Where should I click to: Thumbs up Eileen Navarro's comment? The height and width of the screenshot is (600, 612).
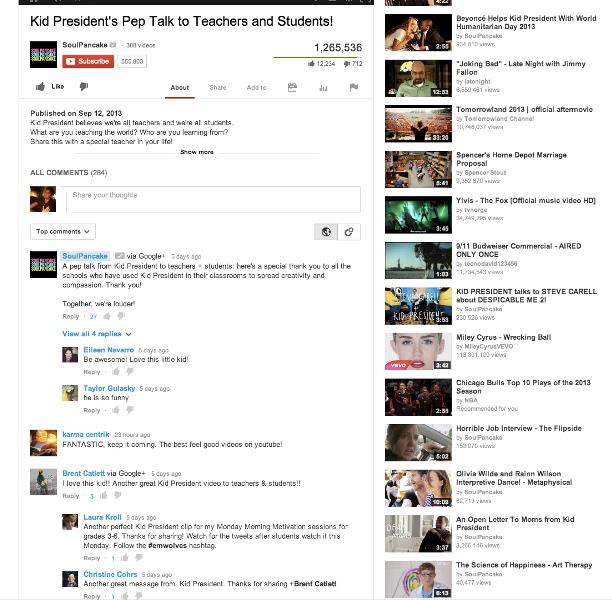[x=116, y=372]
